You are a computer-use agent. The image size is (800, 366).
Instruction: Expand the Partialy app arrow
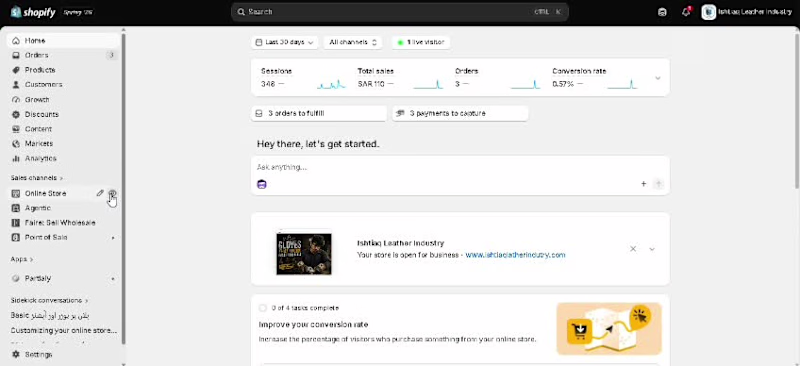(113, 279)
